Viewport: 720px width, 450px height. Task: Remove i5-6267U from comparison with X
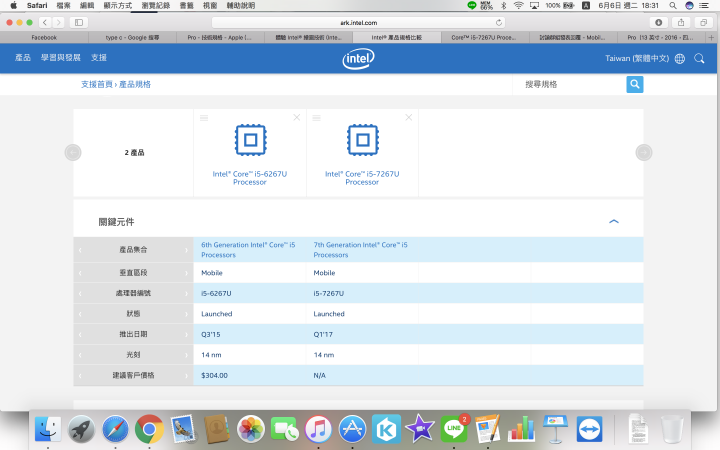(x=297, y=118)
